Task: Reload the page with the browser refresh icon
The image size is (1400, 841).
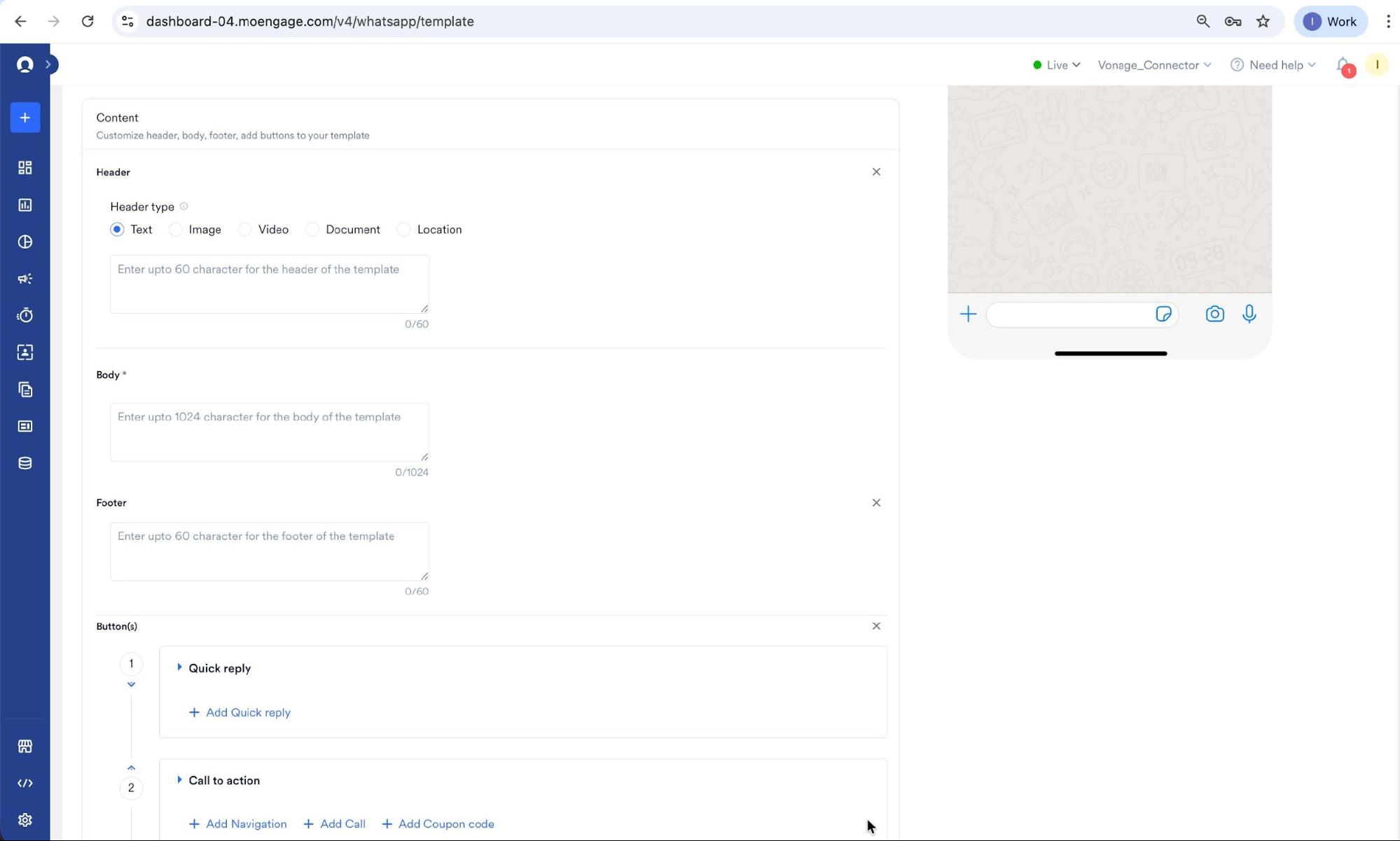Action: (x=88, y=21)
